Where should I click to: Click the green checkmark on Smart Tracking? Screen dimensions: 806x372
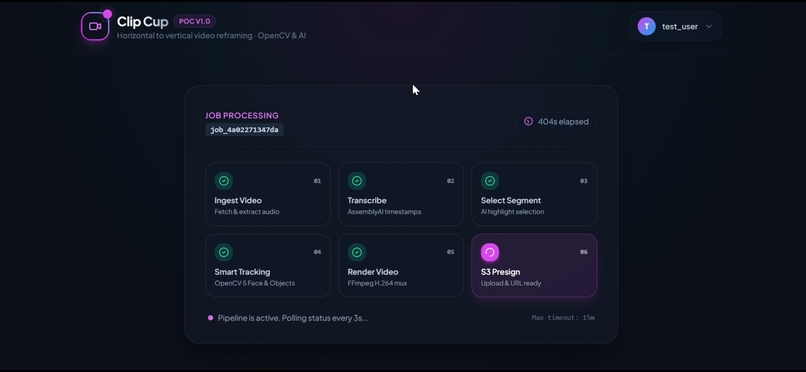click(x=224, y=252)
